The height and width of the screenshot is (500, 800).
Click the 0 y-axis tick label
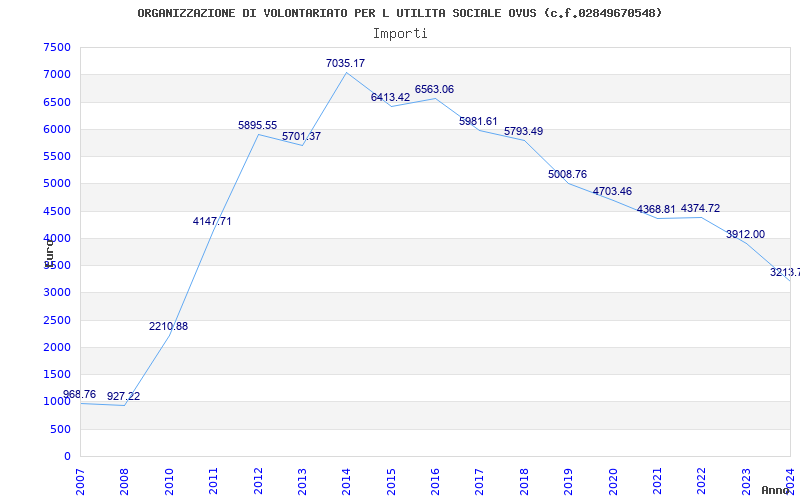coord(67,457)
